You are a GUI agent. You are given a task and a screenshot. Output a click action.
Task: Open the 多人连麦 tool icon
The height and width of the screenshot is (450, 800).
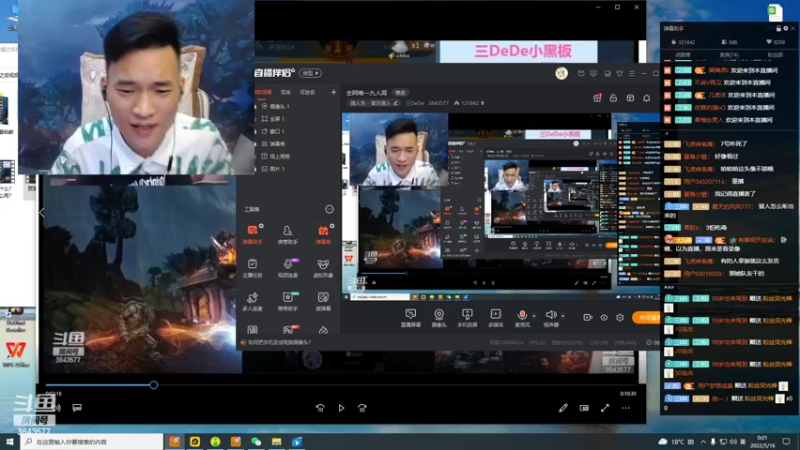tap(253, 301)
